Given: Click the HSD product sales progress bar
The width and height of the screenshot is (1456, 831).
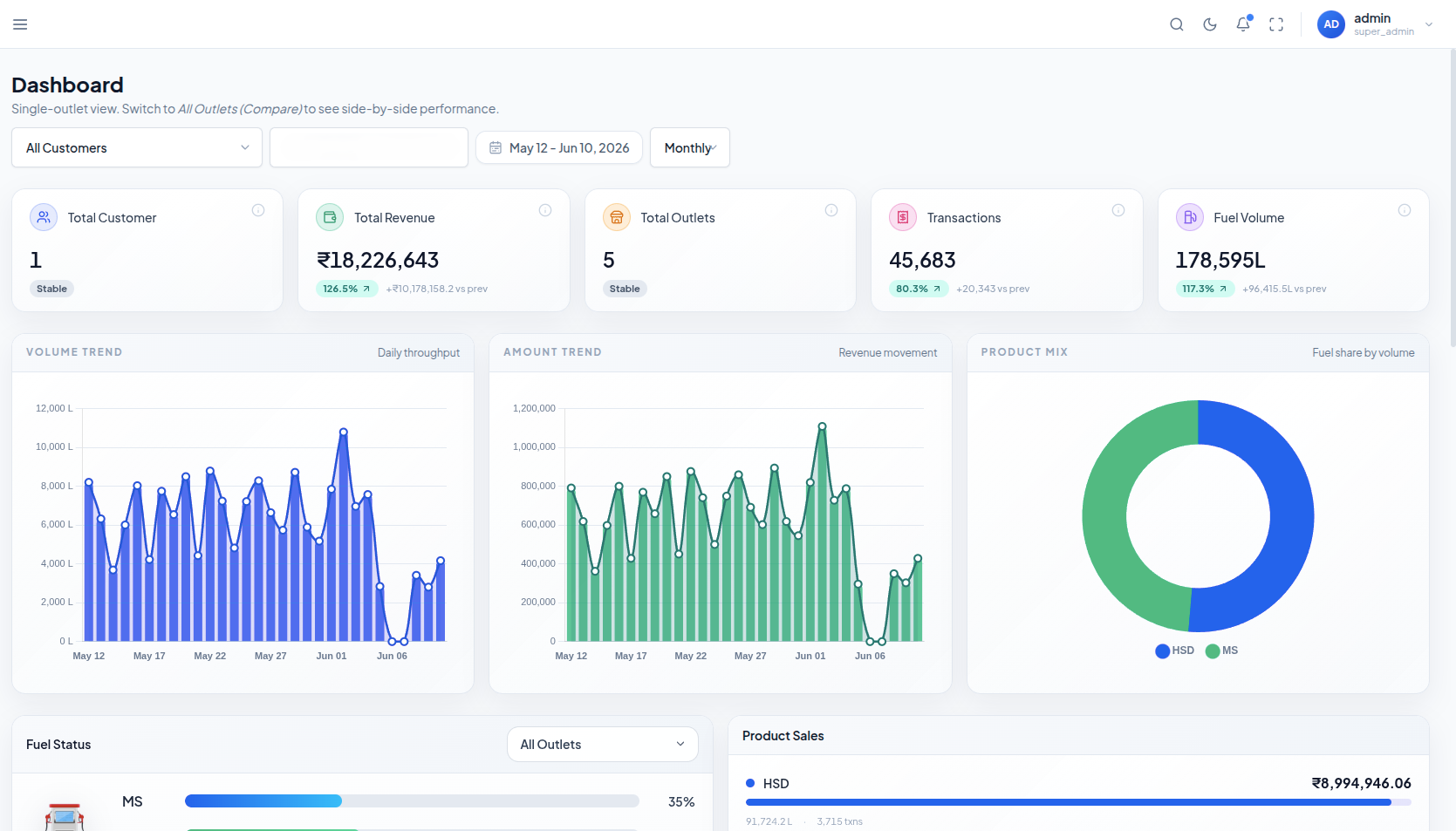Looking at the screenshot, I should pos(1078,802).
